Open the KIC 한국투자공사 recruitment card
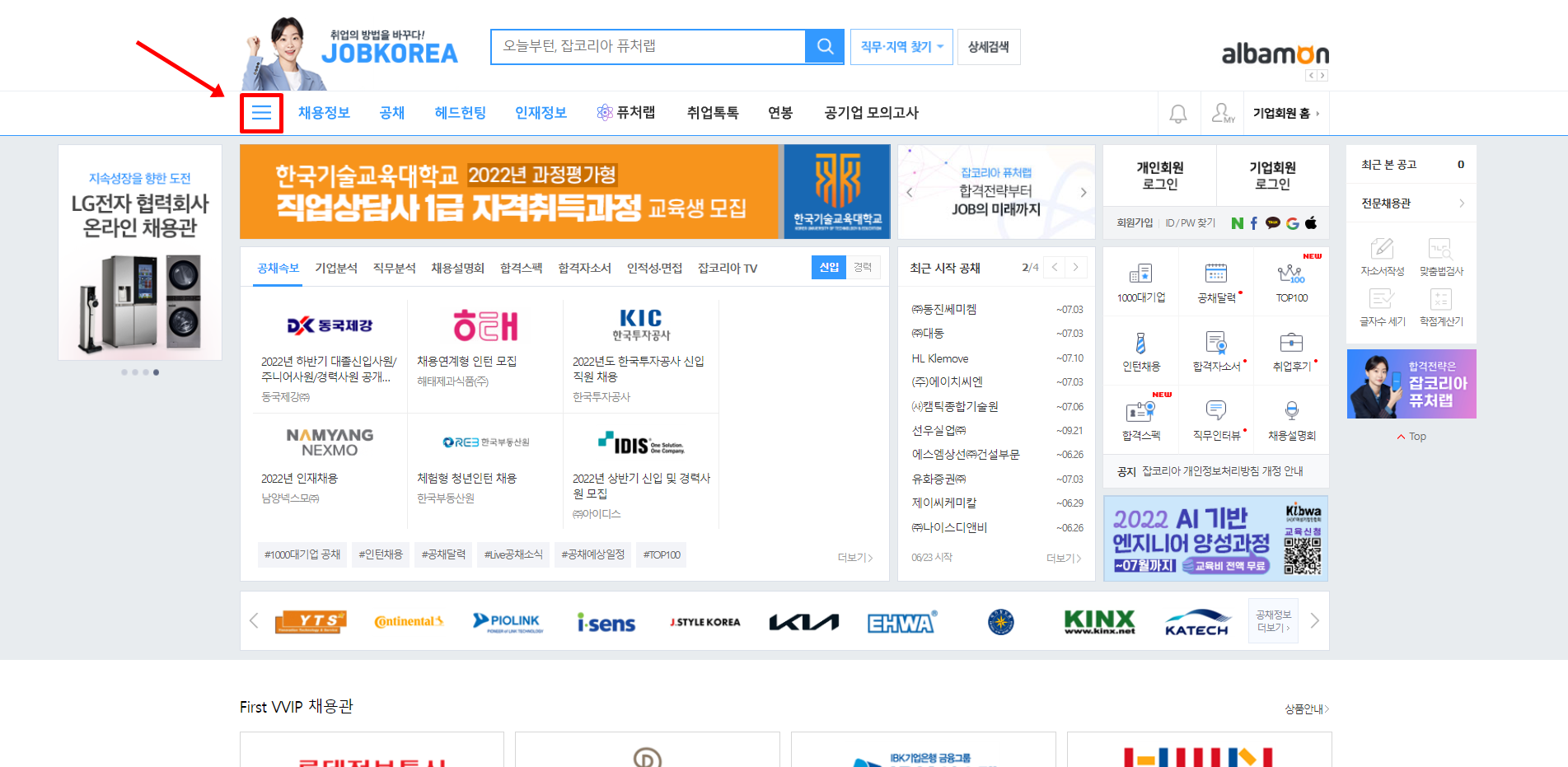The width and height of the screenshot is (1568, 767). pyautogui.click(x=640, y=356)
